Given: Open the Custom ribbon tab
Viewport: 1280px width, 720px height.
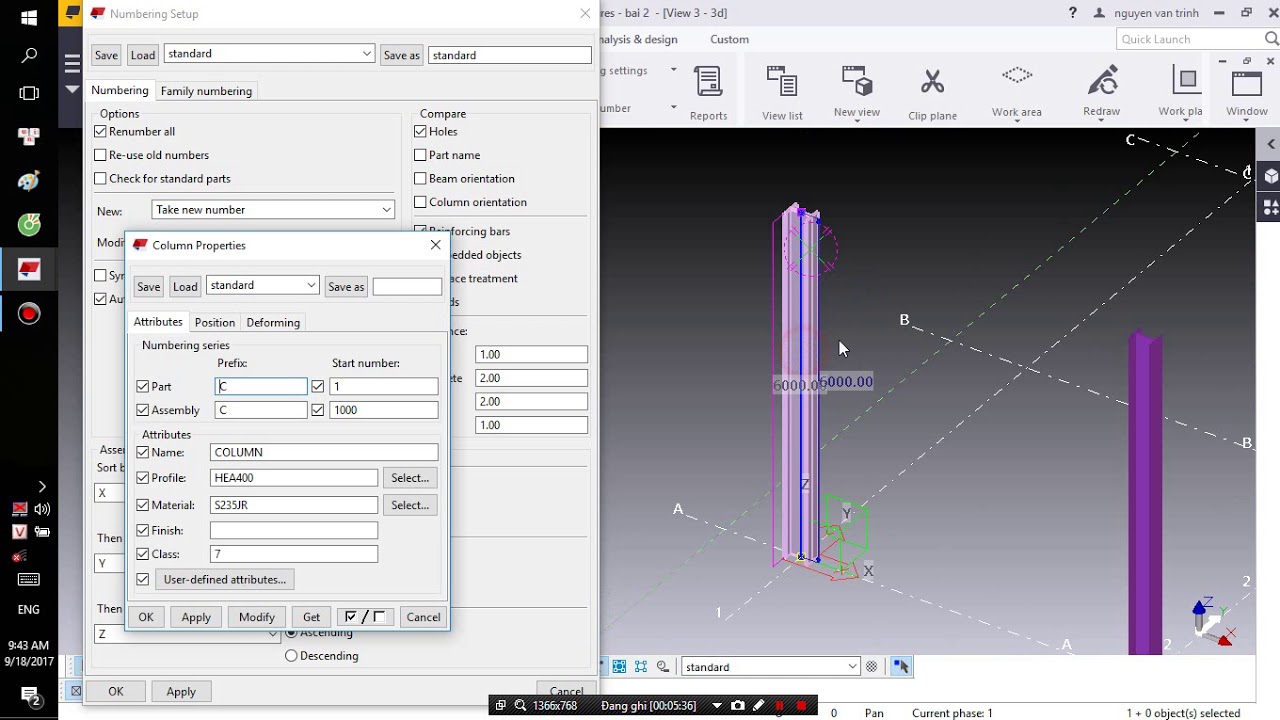Looking at the screenshot, I should point(729,40).
